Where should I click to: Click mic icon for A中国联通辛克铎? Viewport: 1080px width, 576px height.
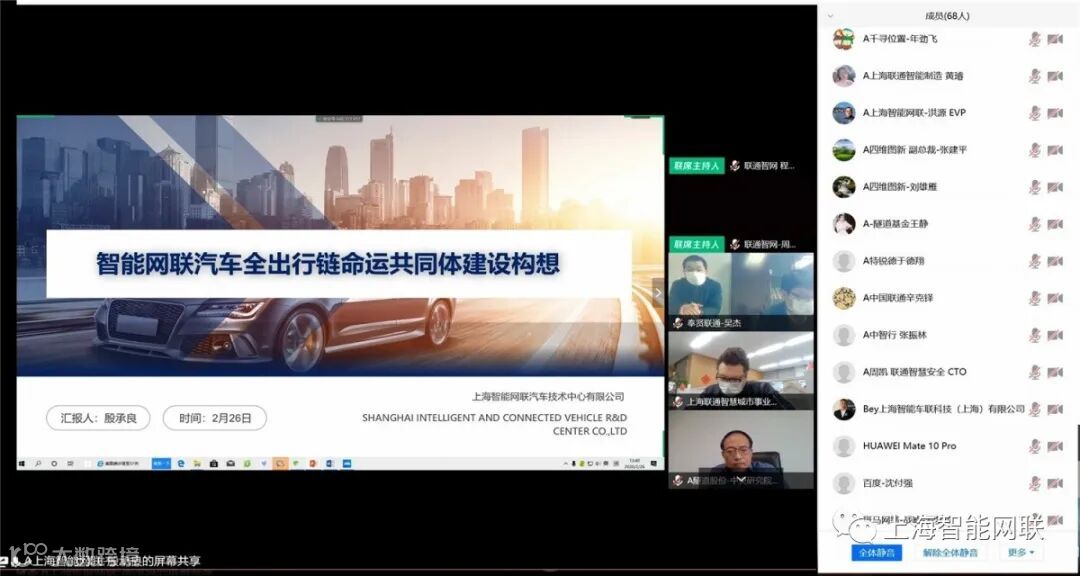coord(1035,298)
